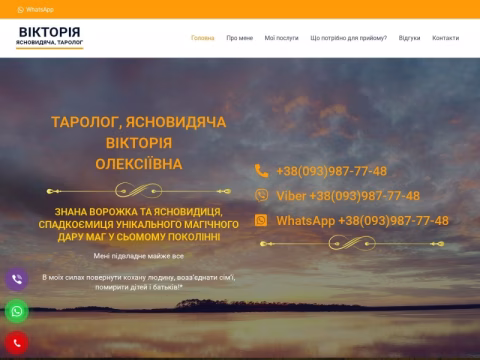
Task: Open the Viber +38(093)987-77-48 link
Action: 348,196
